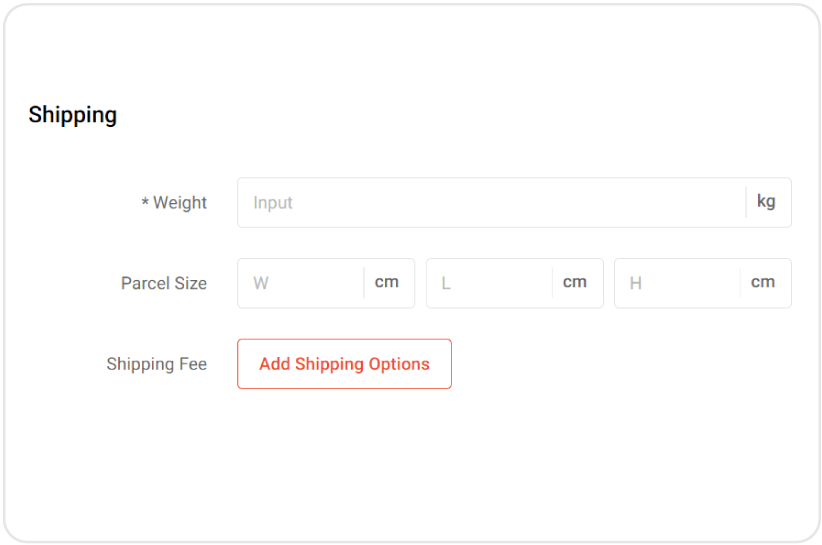Click the Parcel Size label
Image resolution: width=822 pixels, height=545 pixels.
(164, 284)
